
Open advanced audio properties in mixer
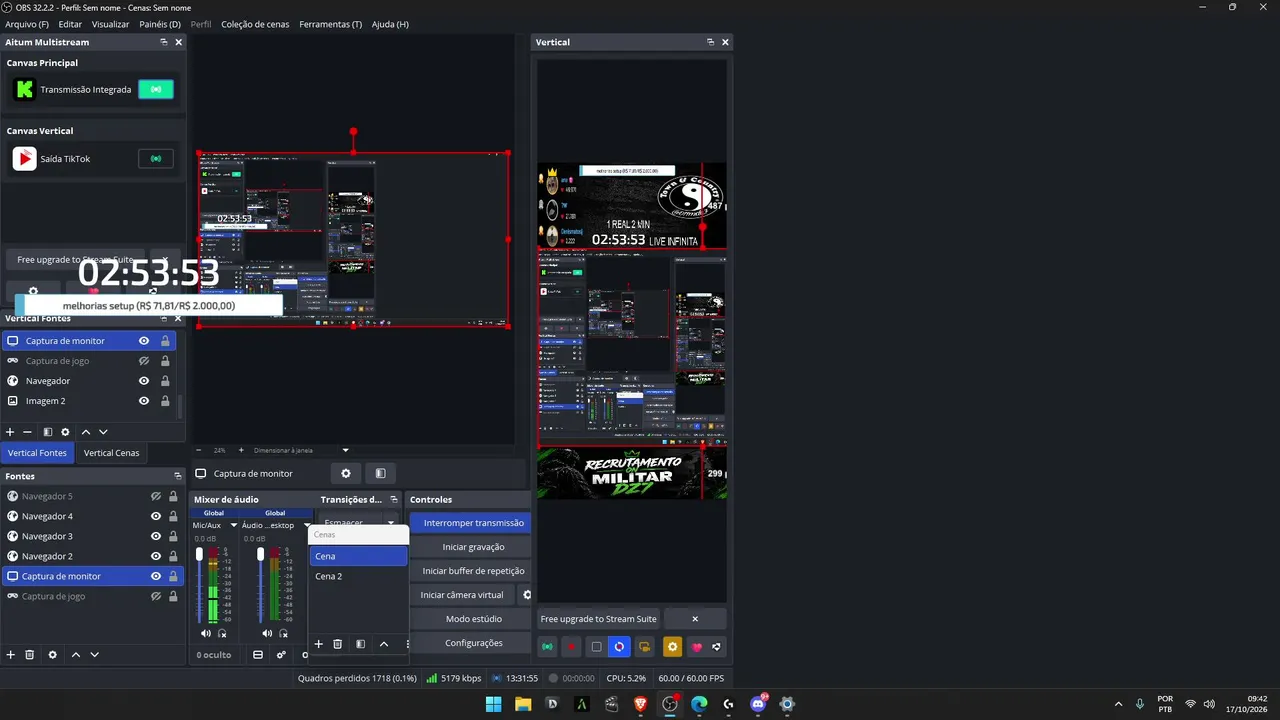[281, 655]
